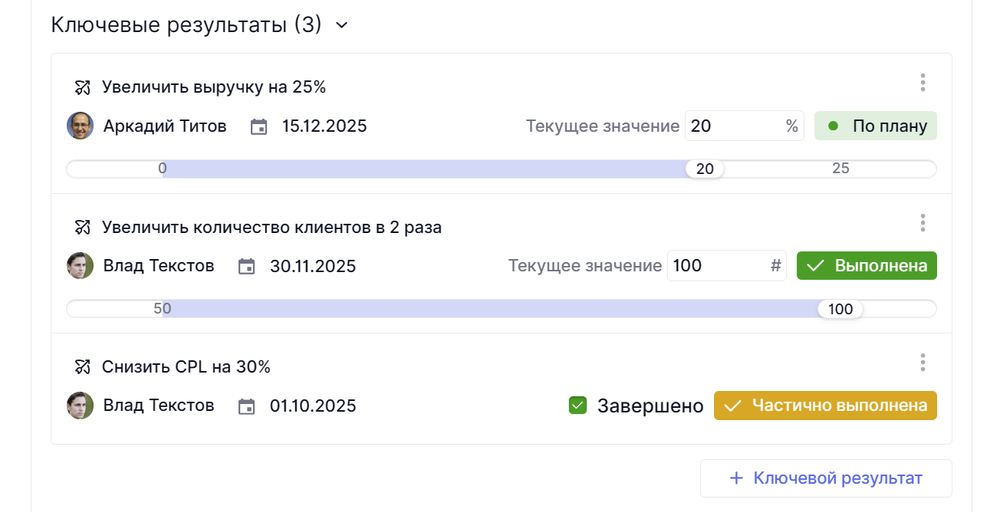Click the calendar icon next to 01.10.2025

click(x=247, y=406)
